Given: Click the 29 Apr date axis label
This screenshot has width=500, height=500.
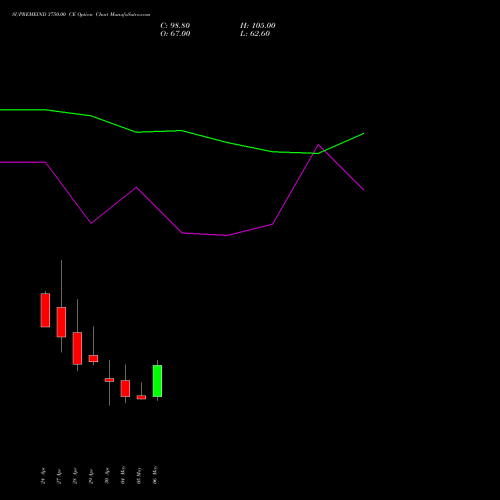Looking at the screenshot, I should pos(91,476).
